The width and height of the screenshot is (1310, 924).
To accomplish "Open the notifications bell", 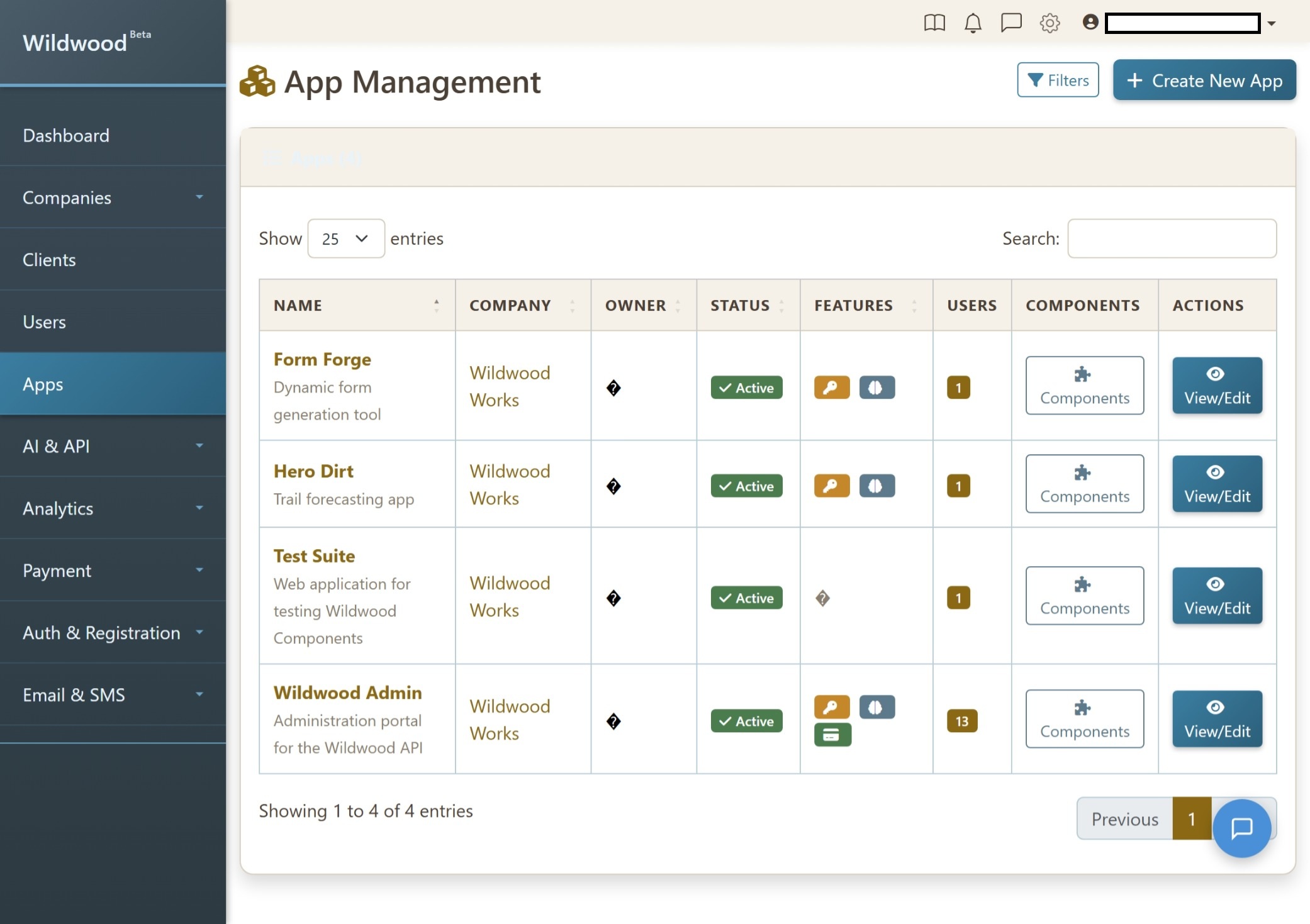I will [x=973, y=23].
